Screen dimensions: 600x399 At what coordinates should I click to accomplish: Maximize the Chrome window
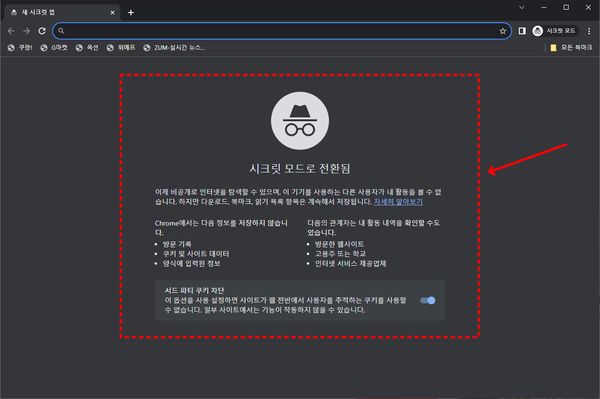pyautogui.click(x=566, y=7)
